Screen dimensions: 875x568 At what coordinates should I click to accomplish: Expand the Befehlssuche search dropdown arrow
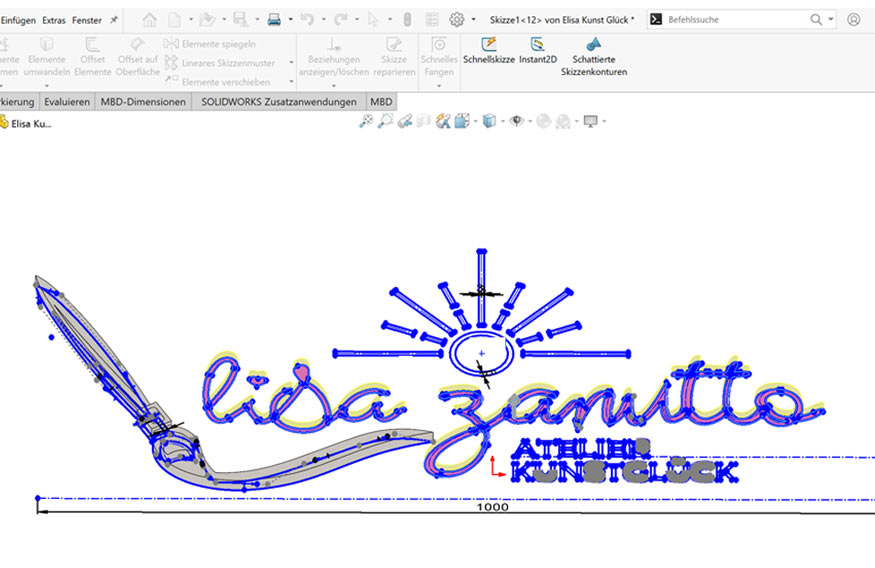831,19
